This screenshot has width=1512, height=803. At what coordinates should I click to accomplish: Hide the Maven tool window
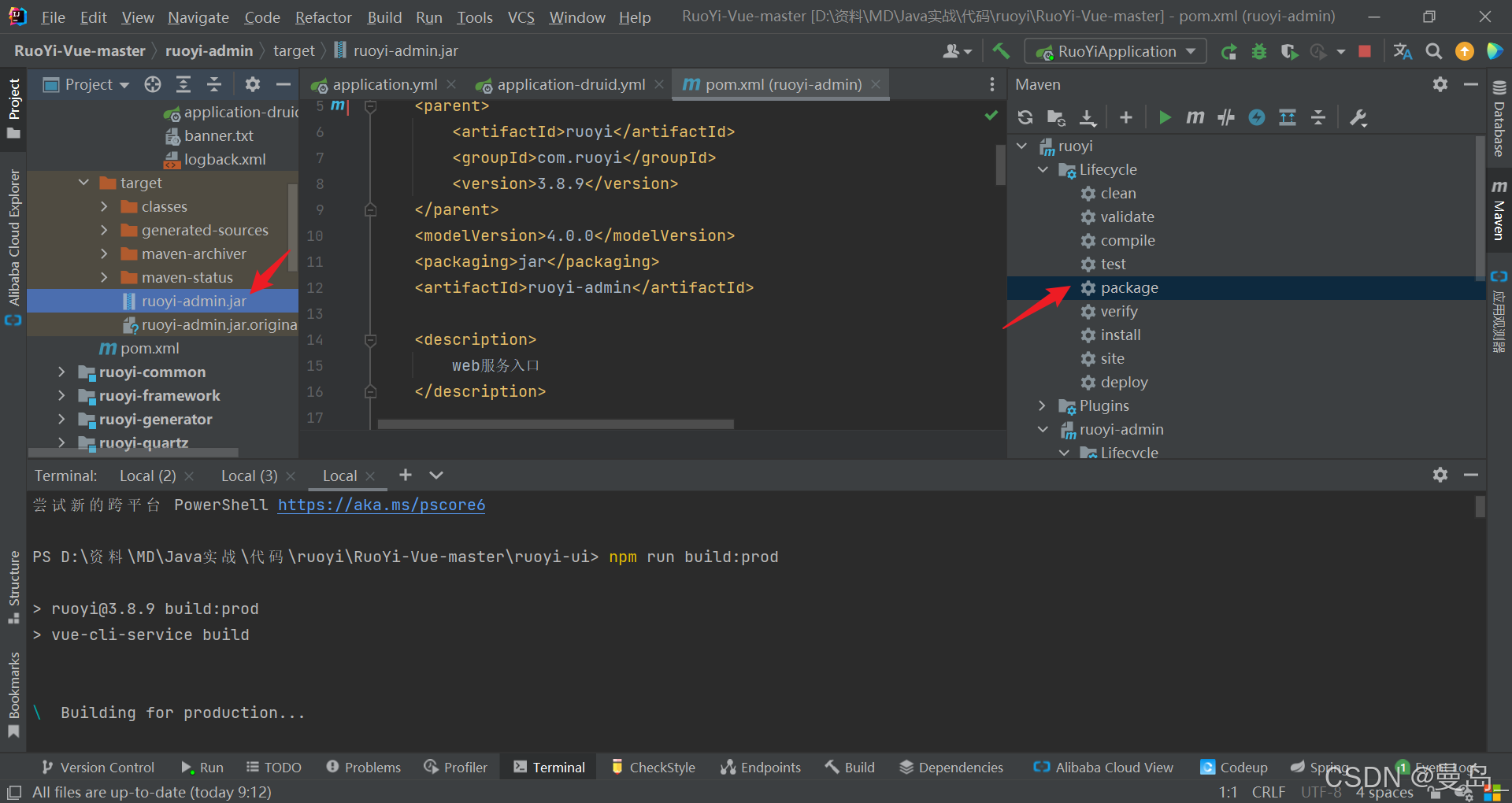point(1470,84)
